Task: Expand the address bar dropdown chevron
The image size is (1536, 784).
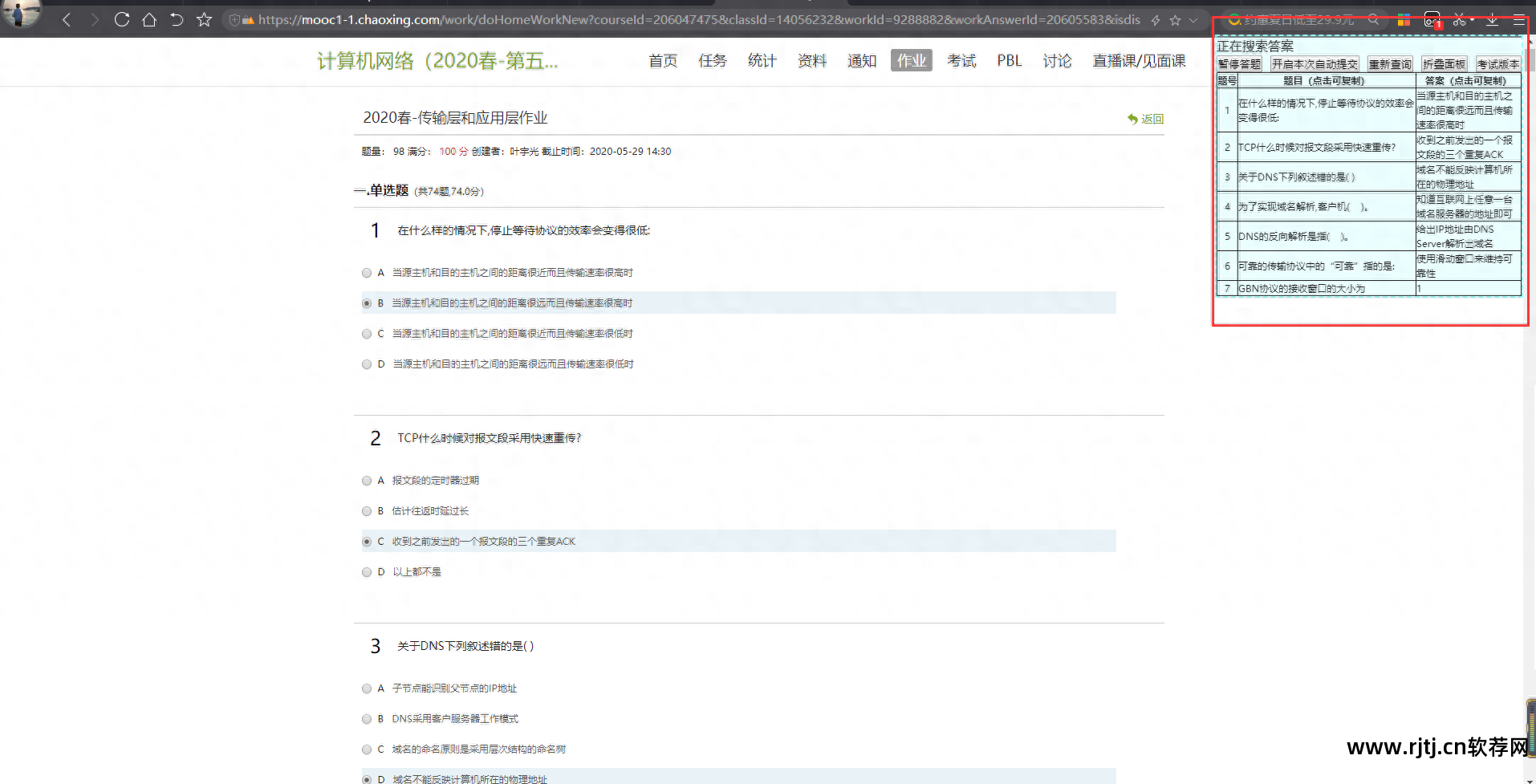Action: point(1193,20)
